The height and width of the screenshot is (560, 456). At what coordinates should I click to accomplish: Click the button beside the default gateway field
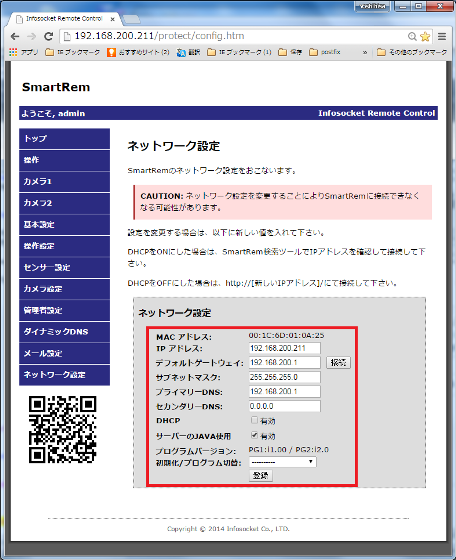[338, 362]
